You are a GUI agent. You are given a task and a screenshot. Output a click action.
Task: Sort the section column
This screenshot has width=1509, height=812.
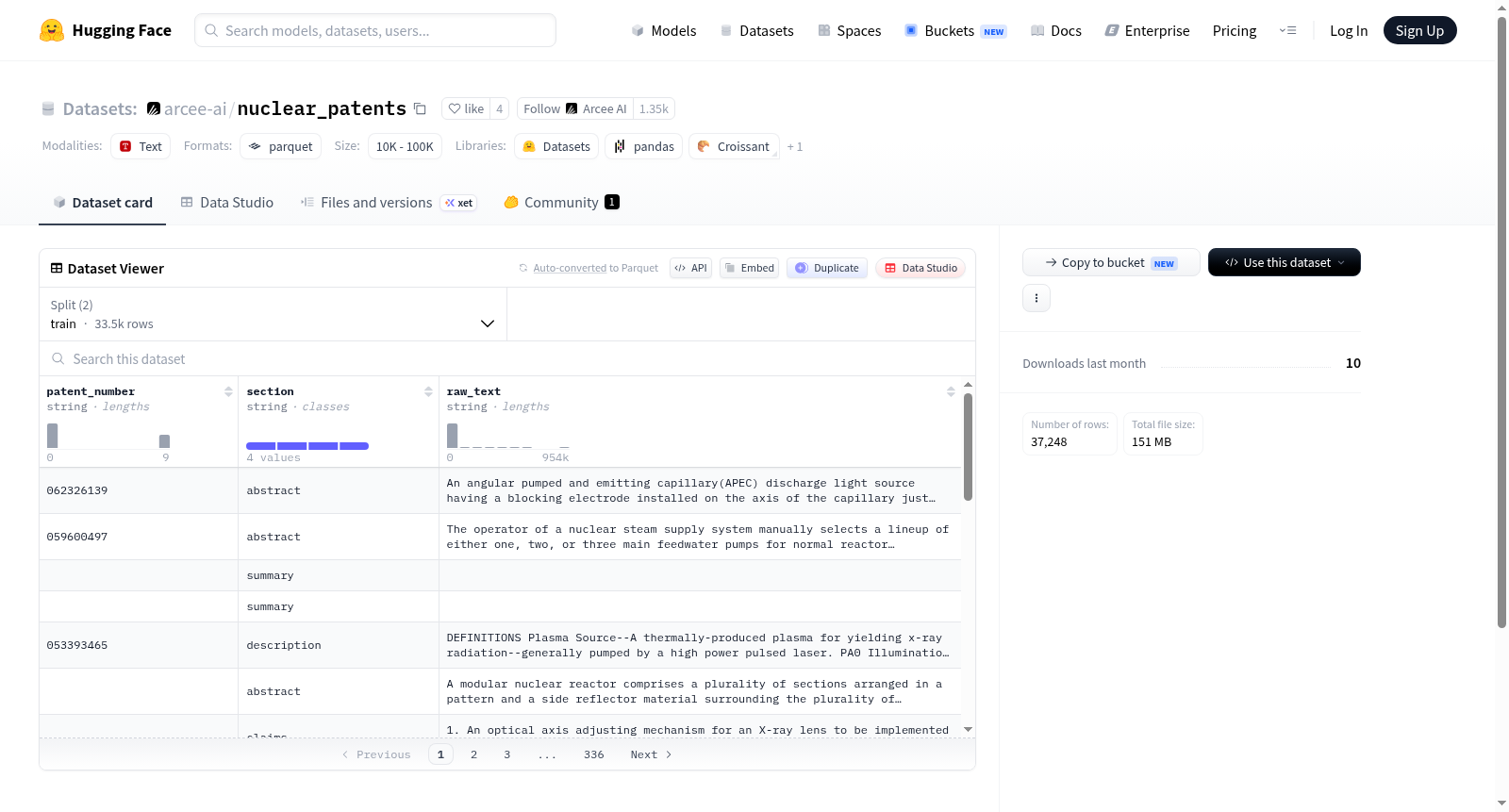428,391
